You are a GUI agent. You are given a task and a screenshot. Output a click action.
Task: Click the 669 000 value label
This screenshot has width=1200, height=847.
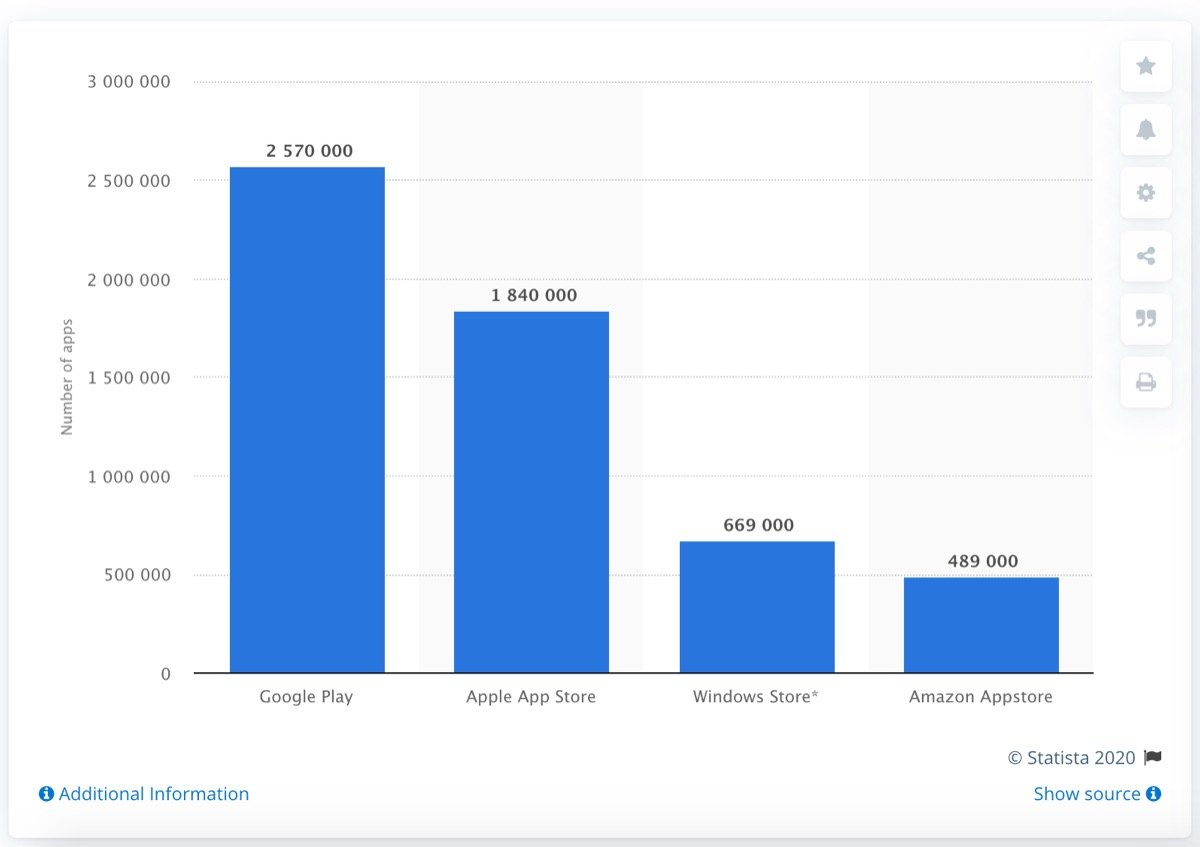tap(758, 524)
